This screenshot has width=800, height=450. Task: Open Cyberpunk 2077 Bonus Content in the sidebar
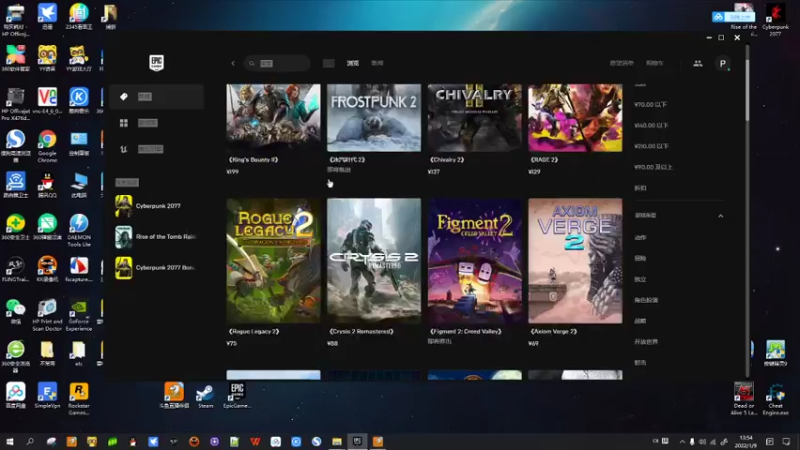[x=156, y=268]
